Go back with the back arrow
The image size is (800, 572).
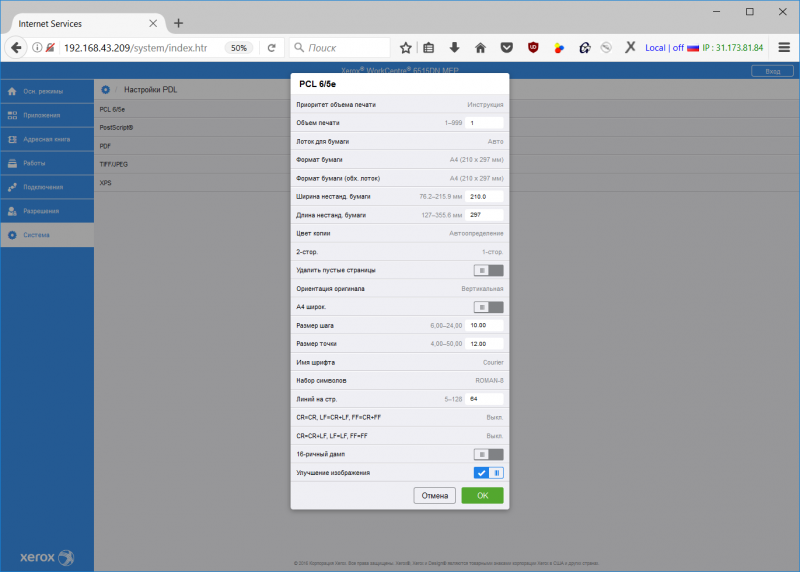pos(16,48)
